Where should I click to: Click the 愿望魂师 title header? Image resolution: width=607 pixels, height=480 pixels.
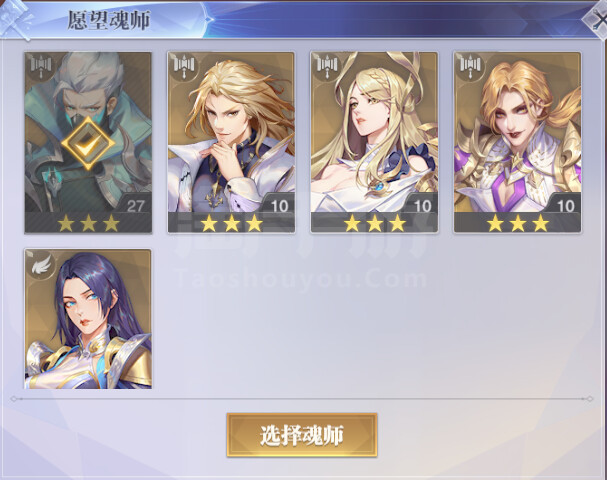tap(108, 20)
